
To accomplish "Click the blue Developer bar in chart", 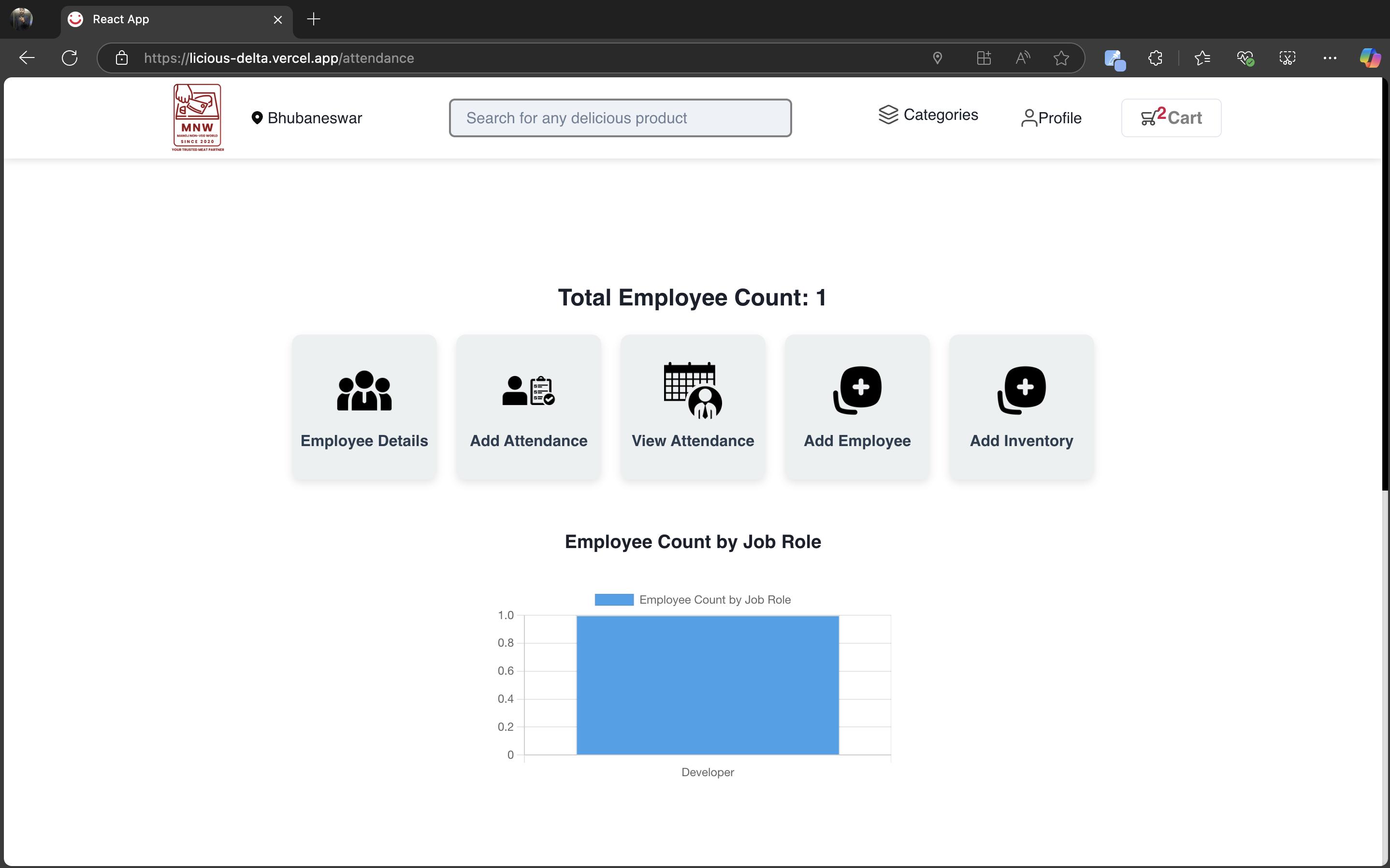I will tap(707, 684).
